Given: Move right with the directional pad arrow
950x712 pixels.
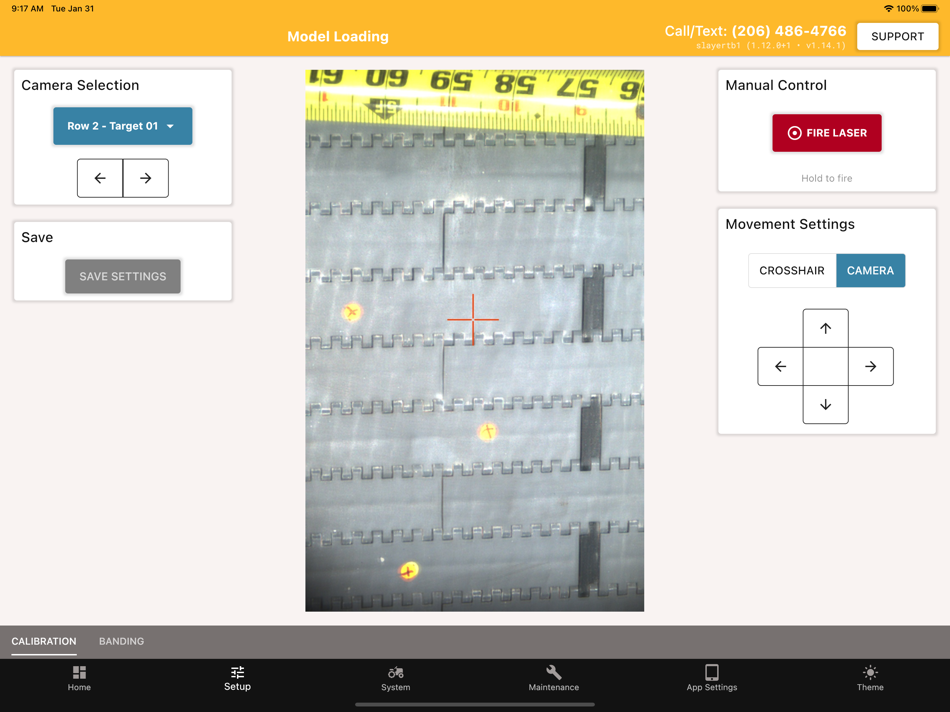Looking at the screenshot, I should tap(871, 367).
